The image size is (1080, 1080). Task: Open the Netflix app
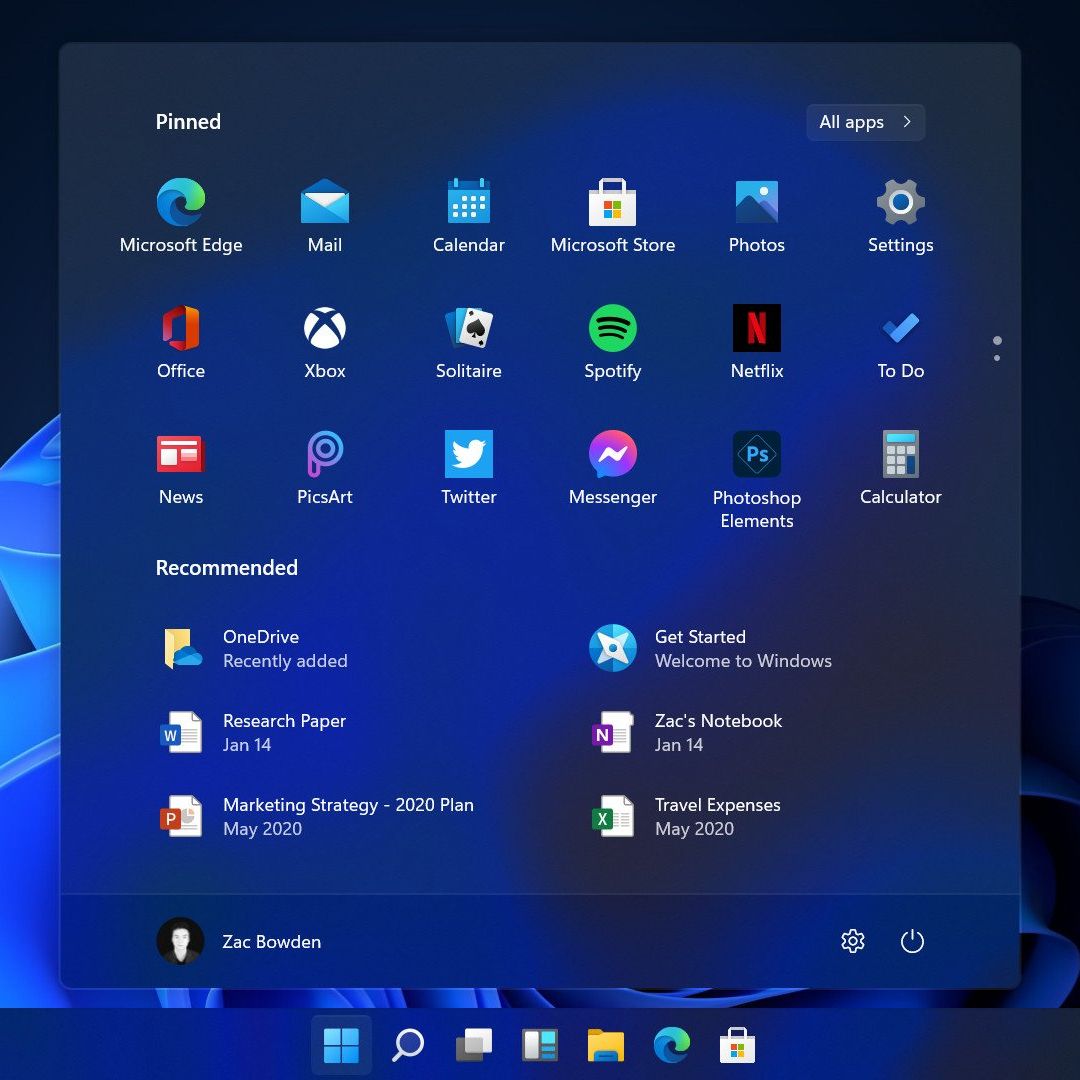tap(756, 330)
